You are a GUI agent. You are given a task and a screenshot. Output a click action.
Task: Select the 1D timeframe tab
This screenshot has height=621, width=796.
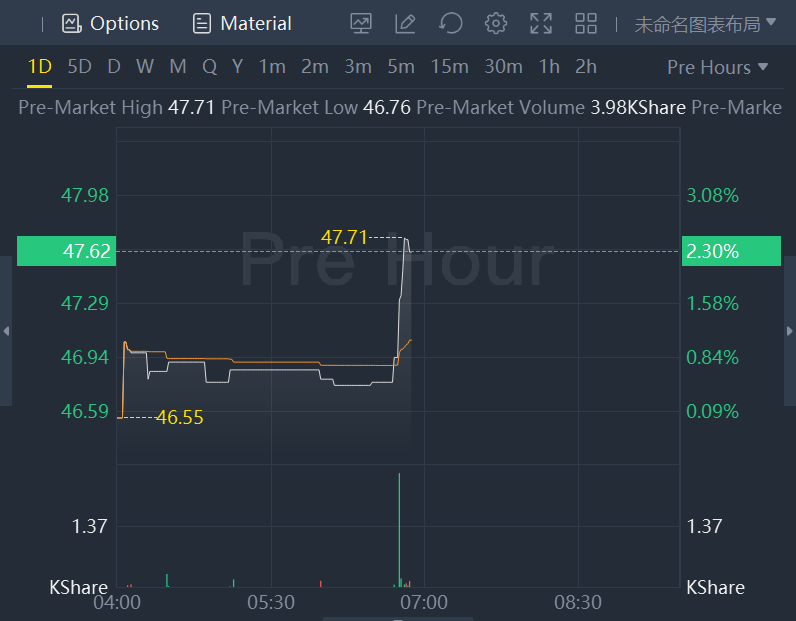click(39, 67)
